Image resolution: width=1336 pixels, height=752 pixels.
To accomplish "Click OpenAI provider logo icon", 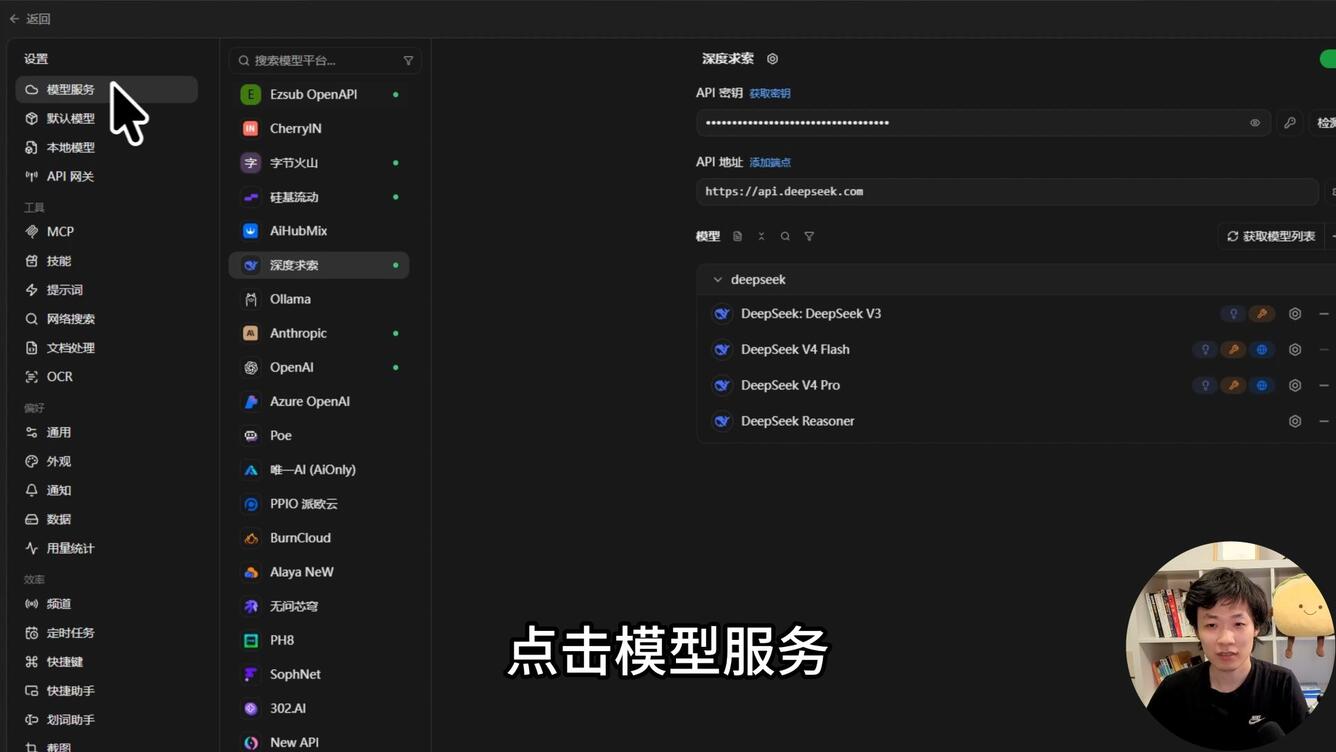I will (x=251, y=367).
